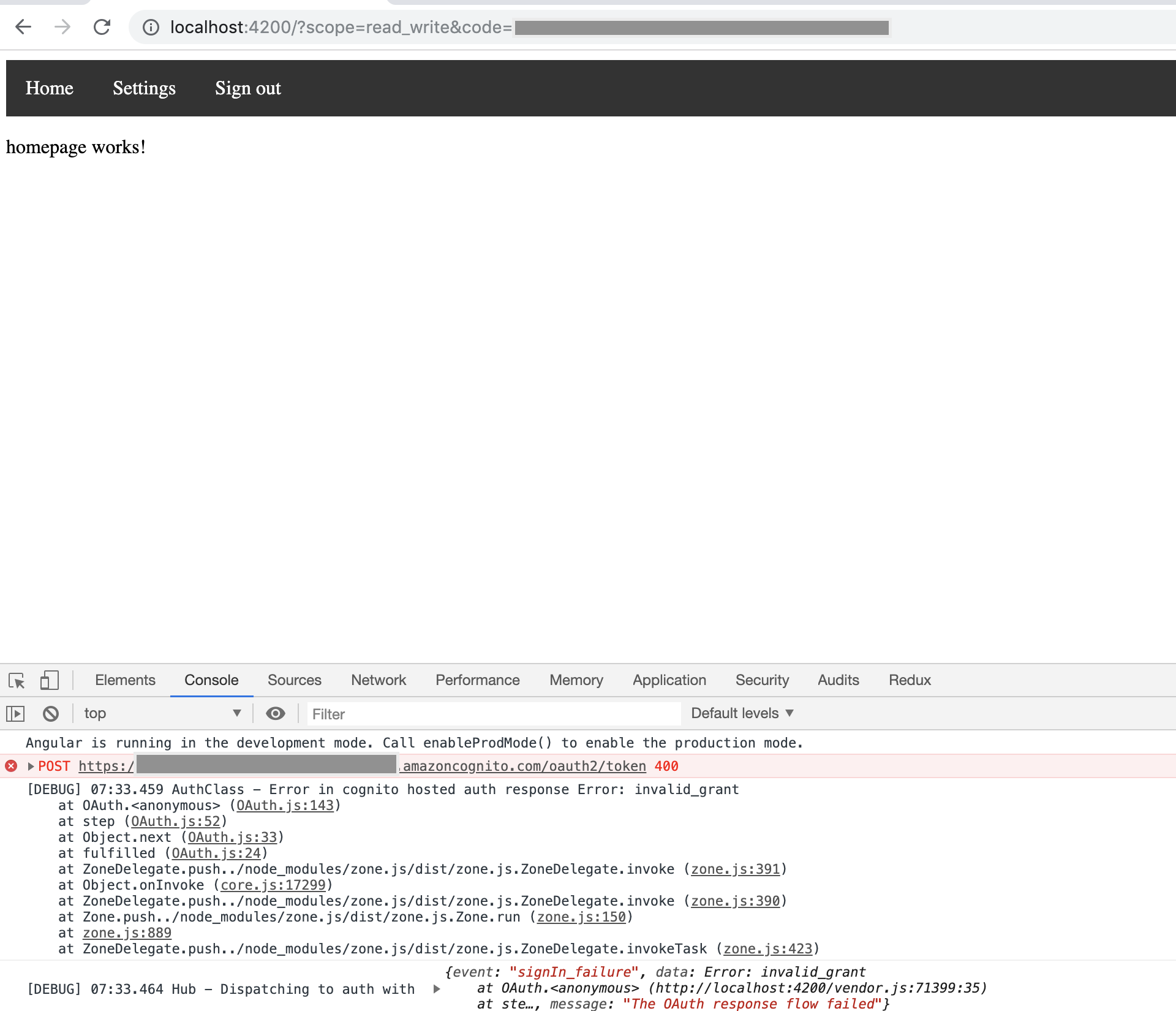Expand the signIn_failure object

pyautogui.click(x=437, y=988)
